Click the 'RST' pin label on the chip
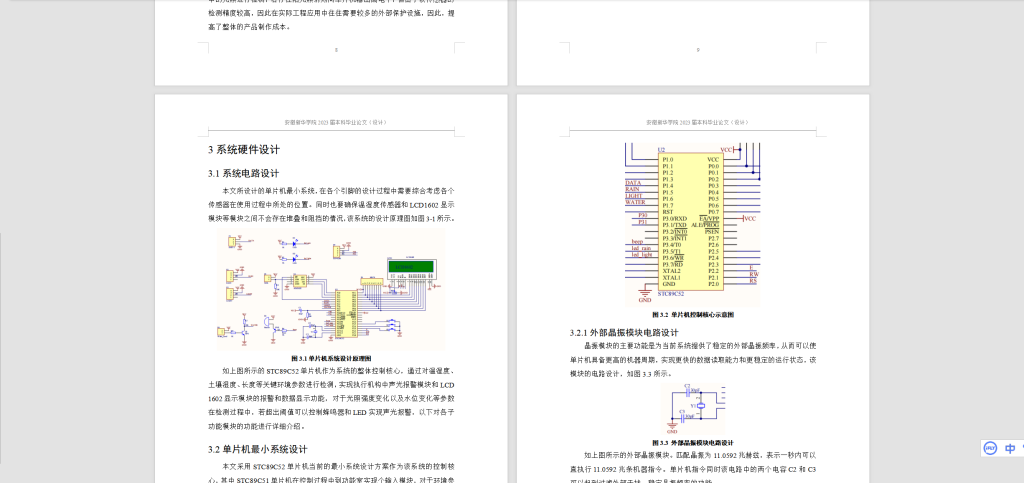Image resolution: width=1024 pixels, height=483 pixels. point(667,211)
